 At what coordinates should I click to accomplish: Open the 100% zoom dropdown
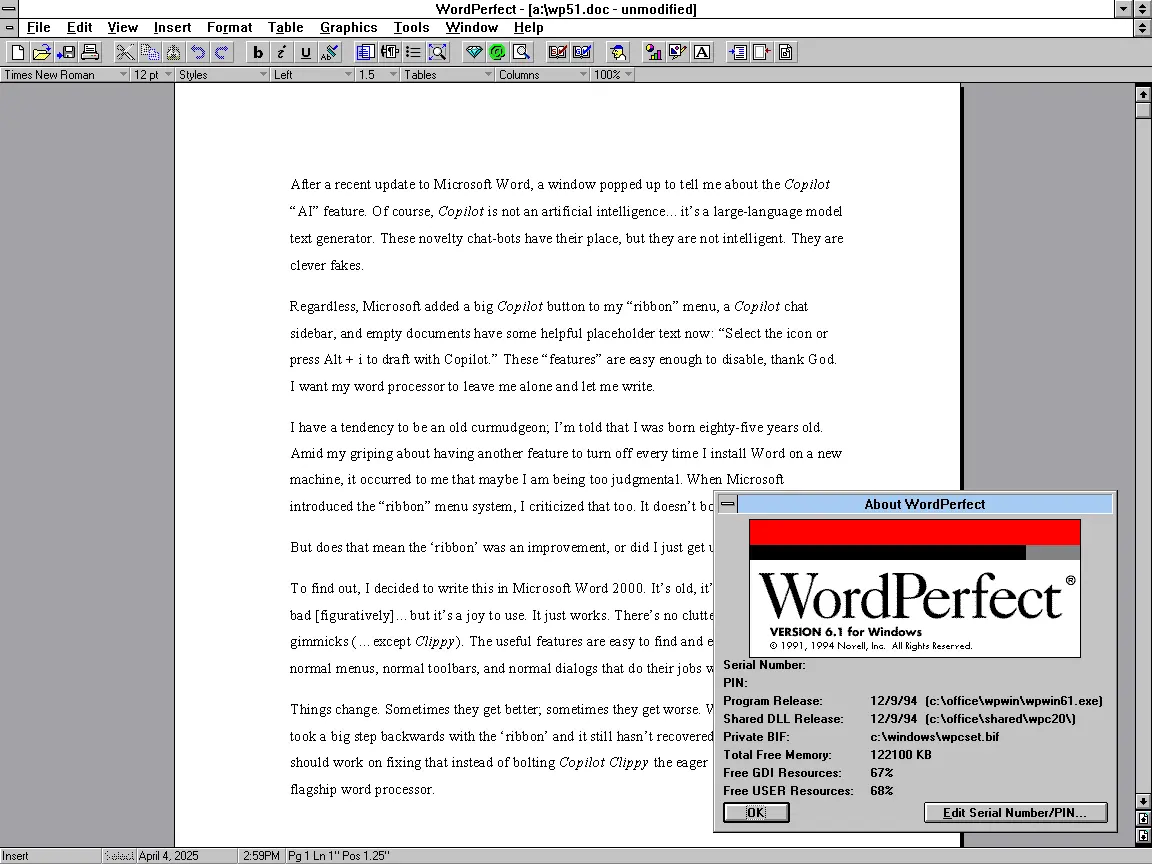[613, 75]
